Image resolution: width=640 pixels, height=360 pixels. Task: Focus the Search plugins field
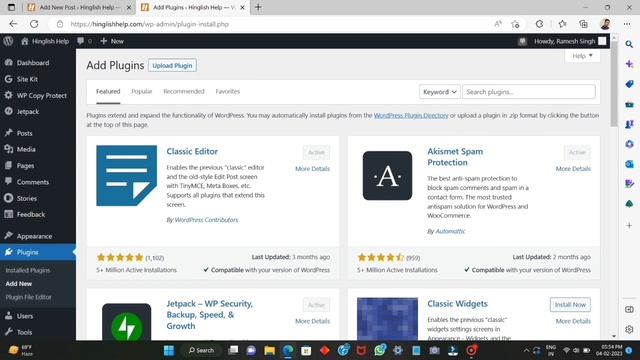tap(529, 92)
